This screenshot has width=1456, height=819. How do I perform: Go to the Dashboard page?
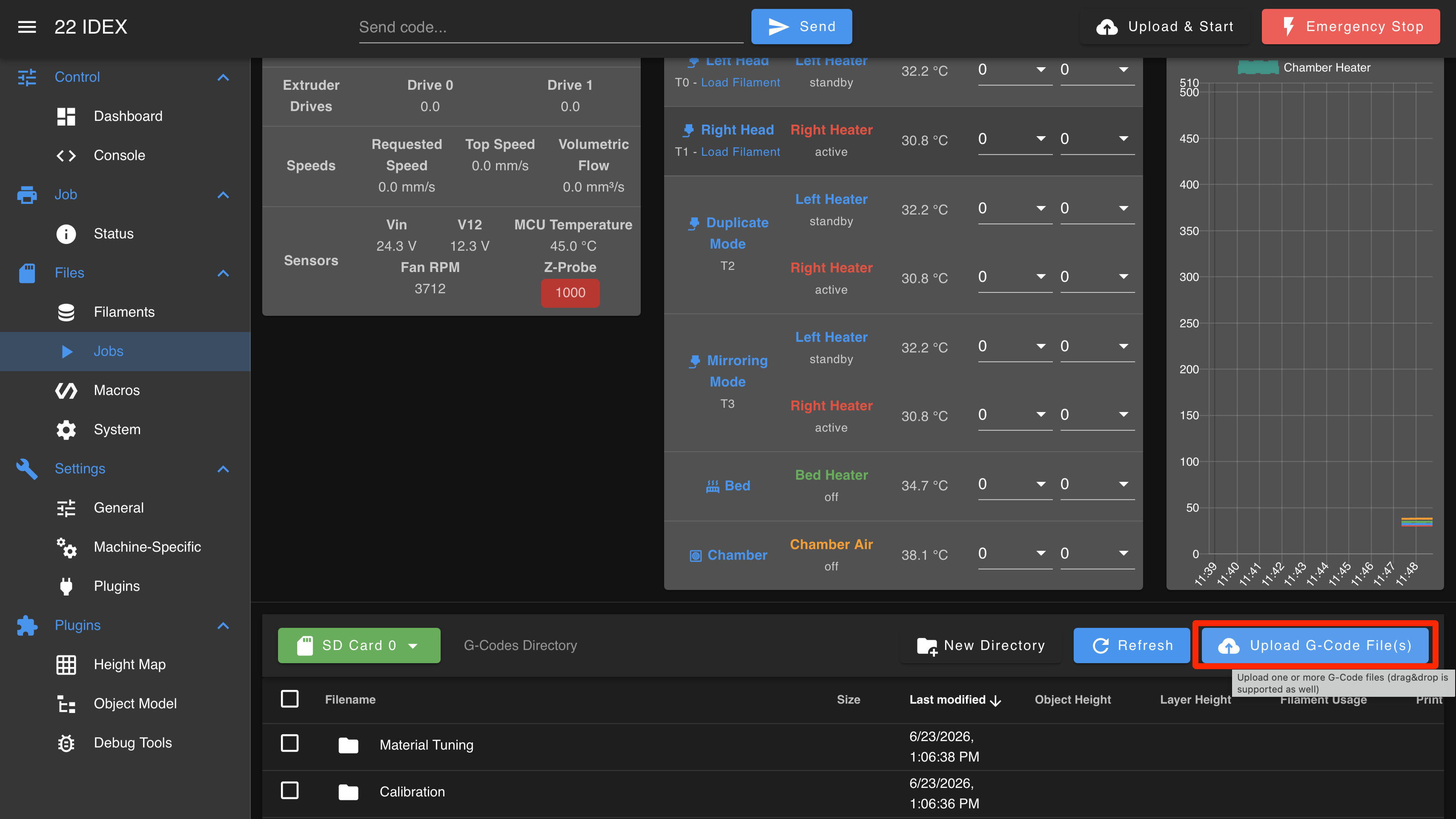pyautogui.click(x=125, y=117)
